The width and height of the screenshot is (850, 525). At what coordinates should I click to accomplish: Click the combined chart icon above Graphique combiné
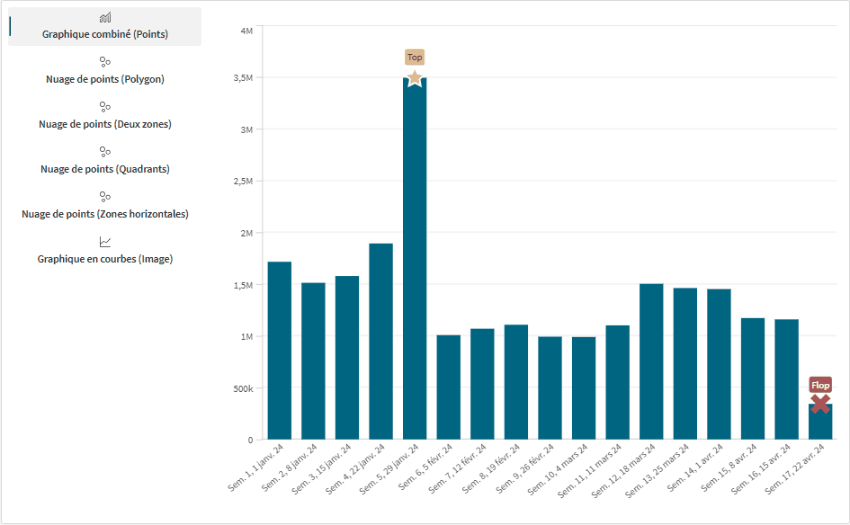coord(105,18)
